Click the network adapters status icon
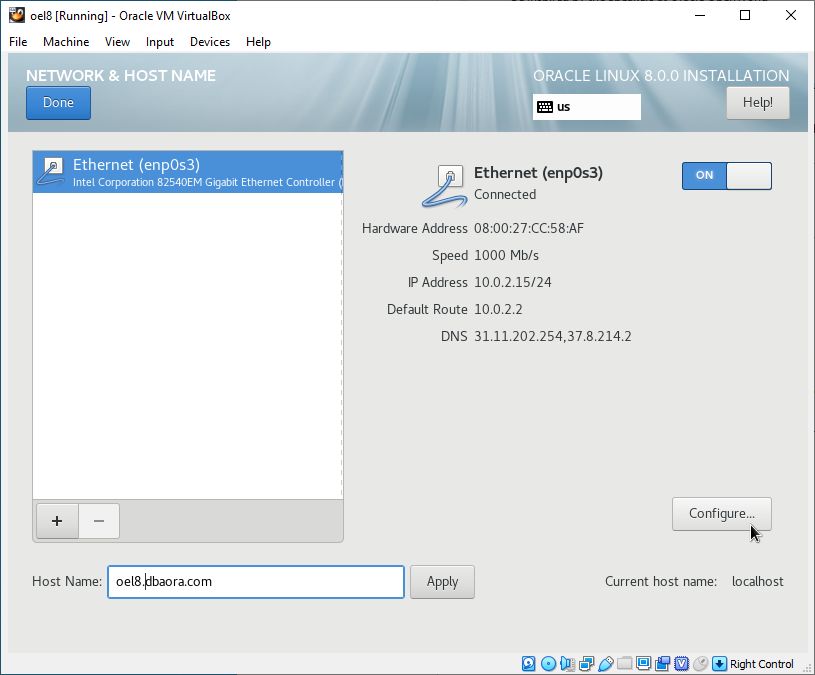Screen dimensions: 815x675 click(x=587, y=664)
